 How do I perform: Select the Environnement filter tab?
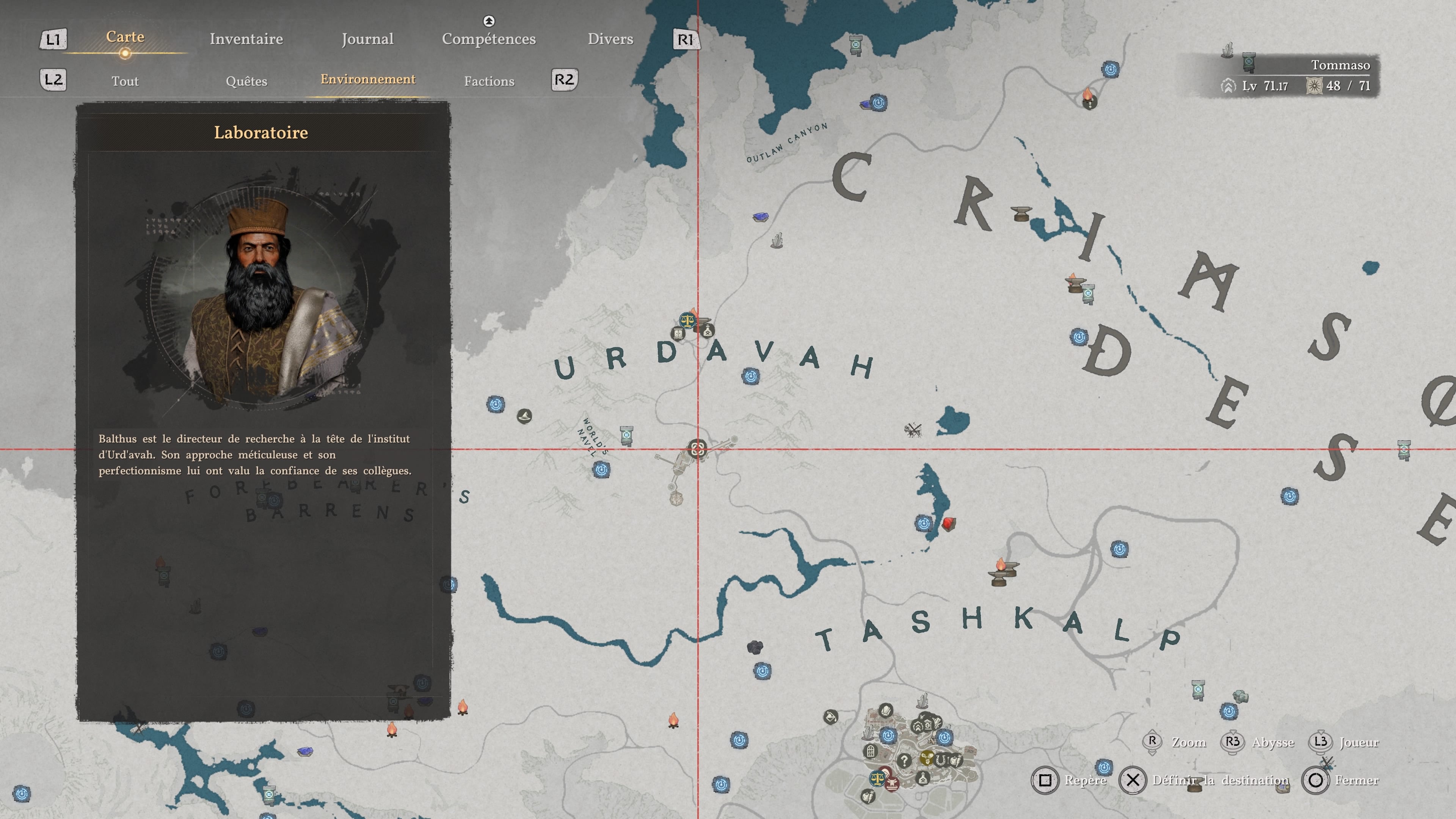click(368, 79)
